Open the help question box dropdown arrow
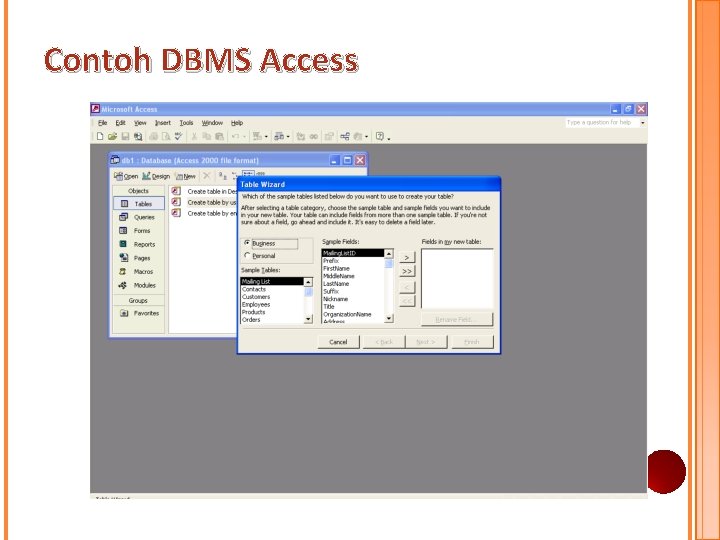Viewport: 720px width, 540px height. [643, 123]
